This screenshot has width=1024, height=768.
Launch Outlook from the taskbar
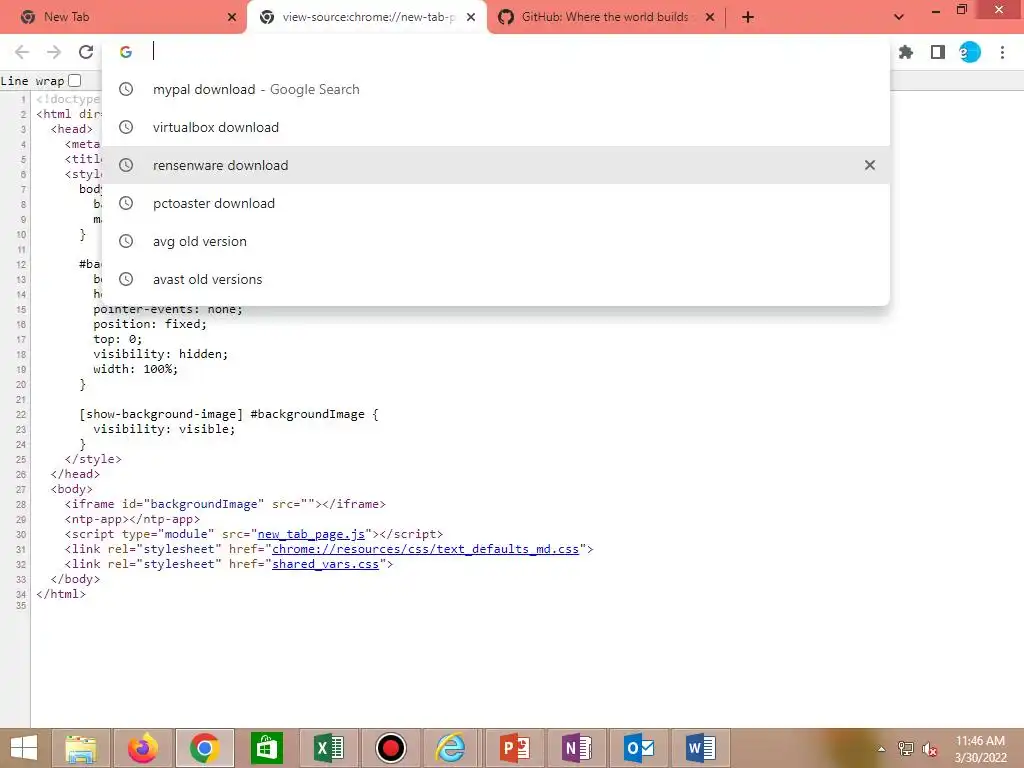click(x=639, y=748)
